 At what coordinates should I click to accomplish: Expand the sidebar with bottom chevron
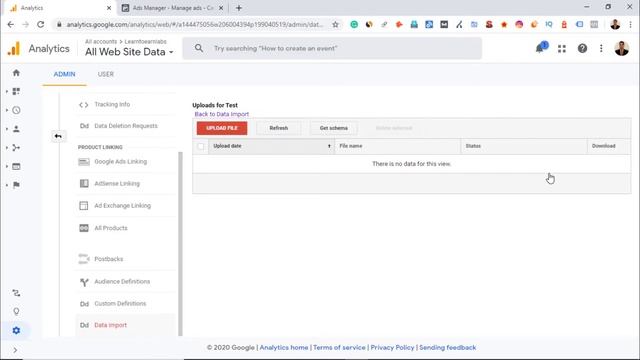[x=15, y=350]
